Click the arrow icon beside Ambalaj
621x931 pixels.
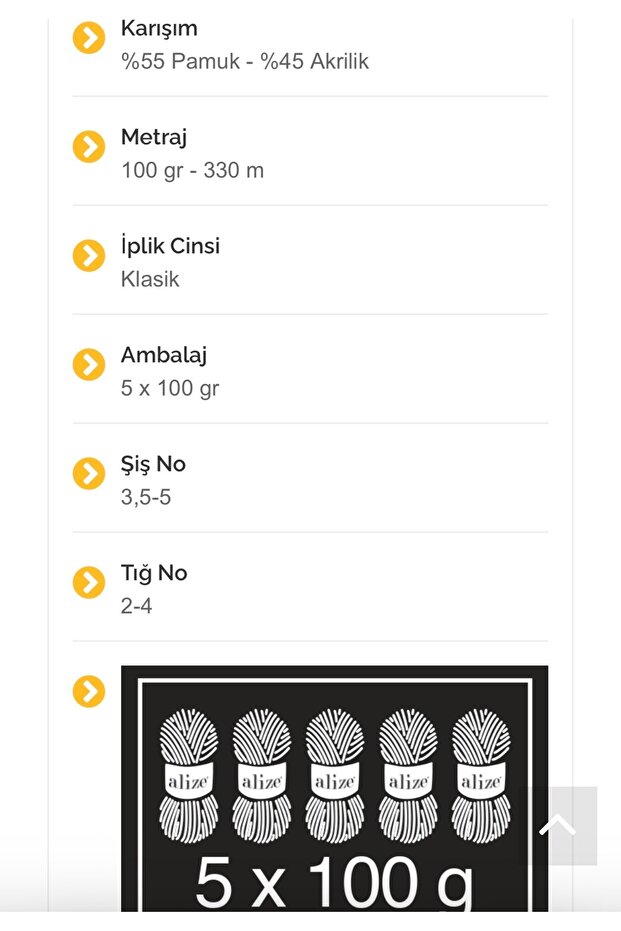tap(89, 365)
